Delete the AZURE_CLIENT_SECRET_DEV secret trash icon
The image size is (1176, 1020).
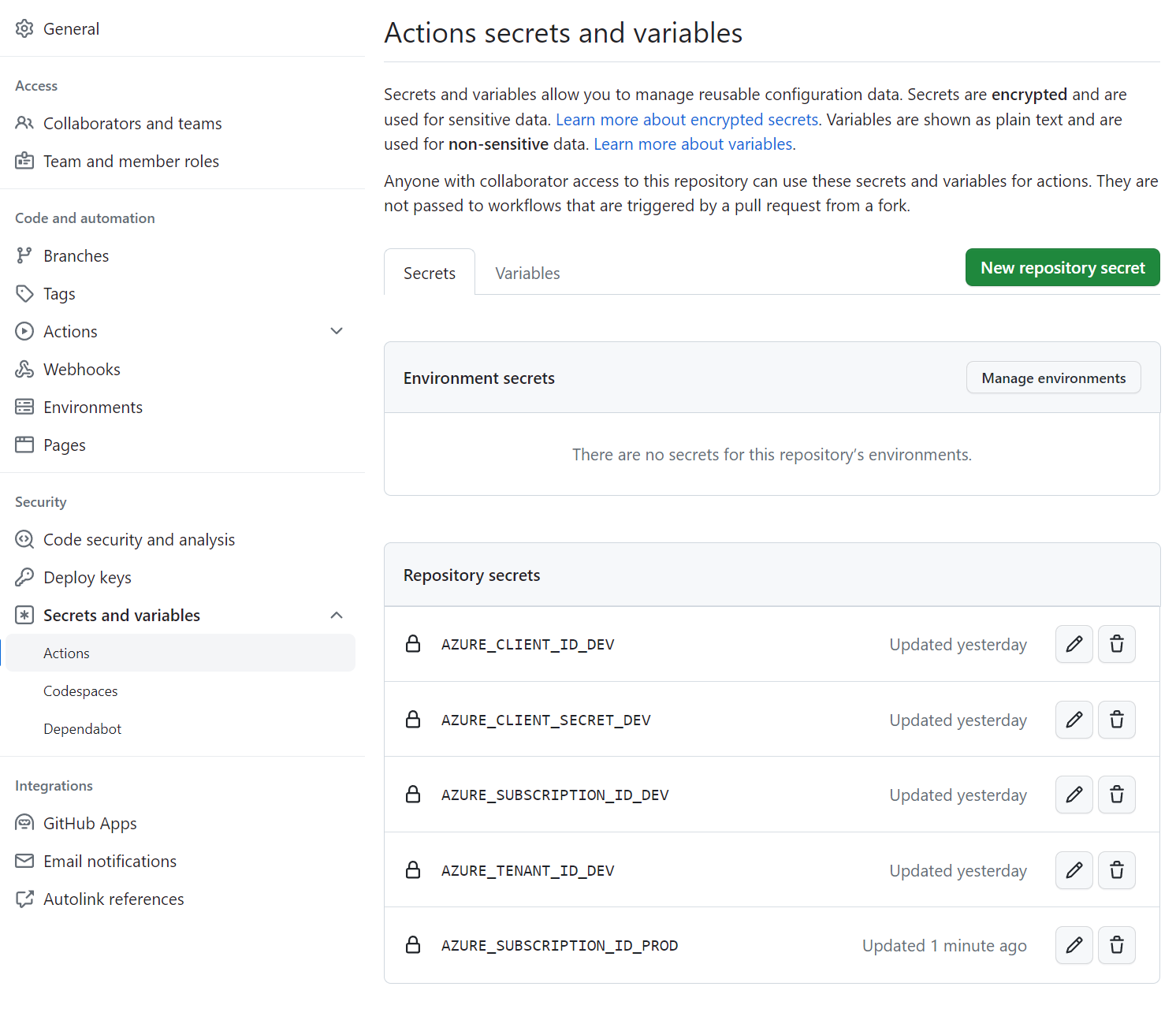1116,720
